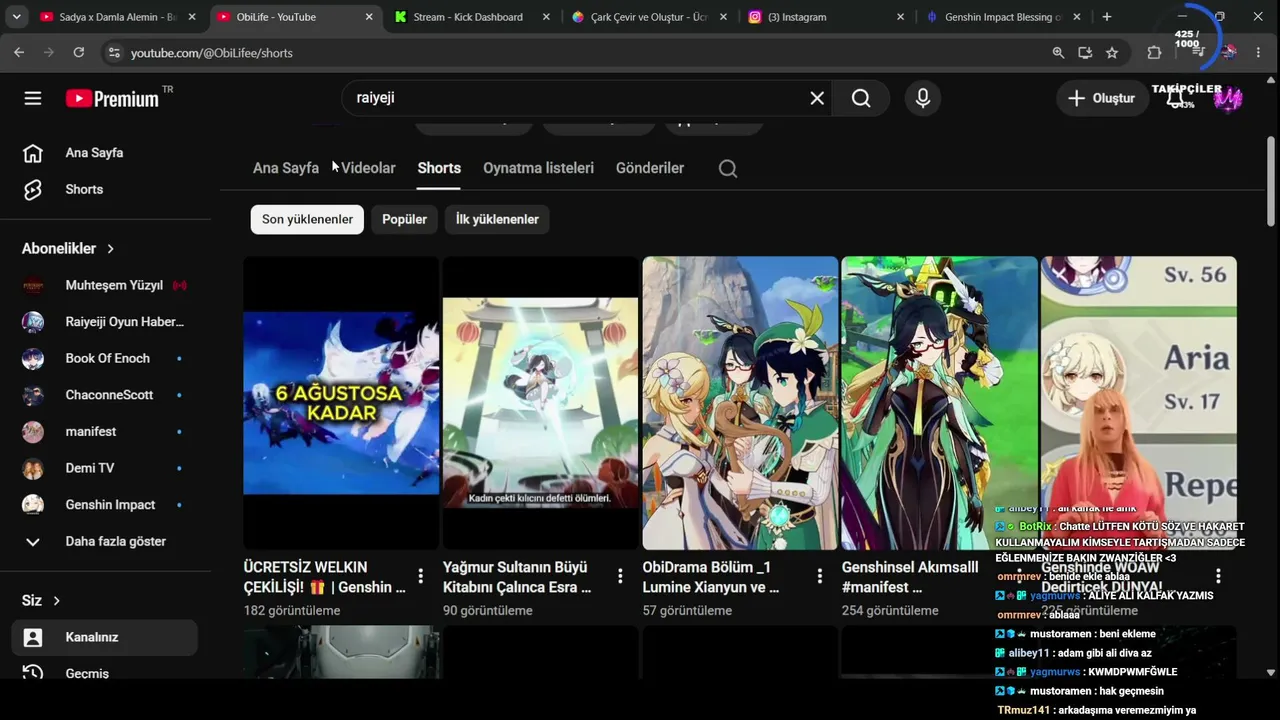The width and height of the screenshot is (1280, 720).
Task: Close the Çark Çevir ve Oluştur tab
Action: tap(723, 17)
